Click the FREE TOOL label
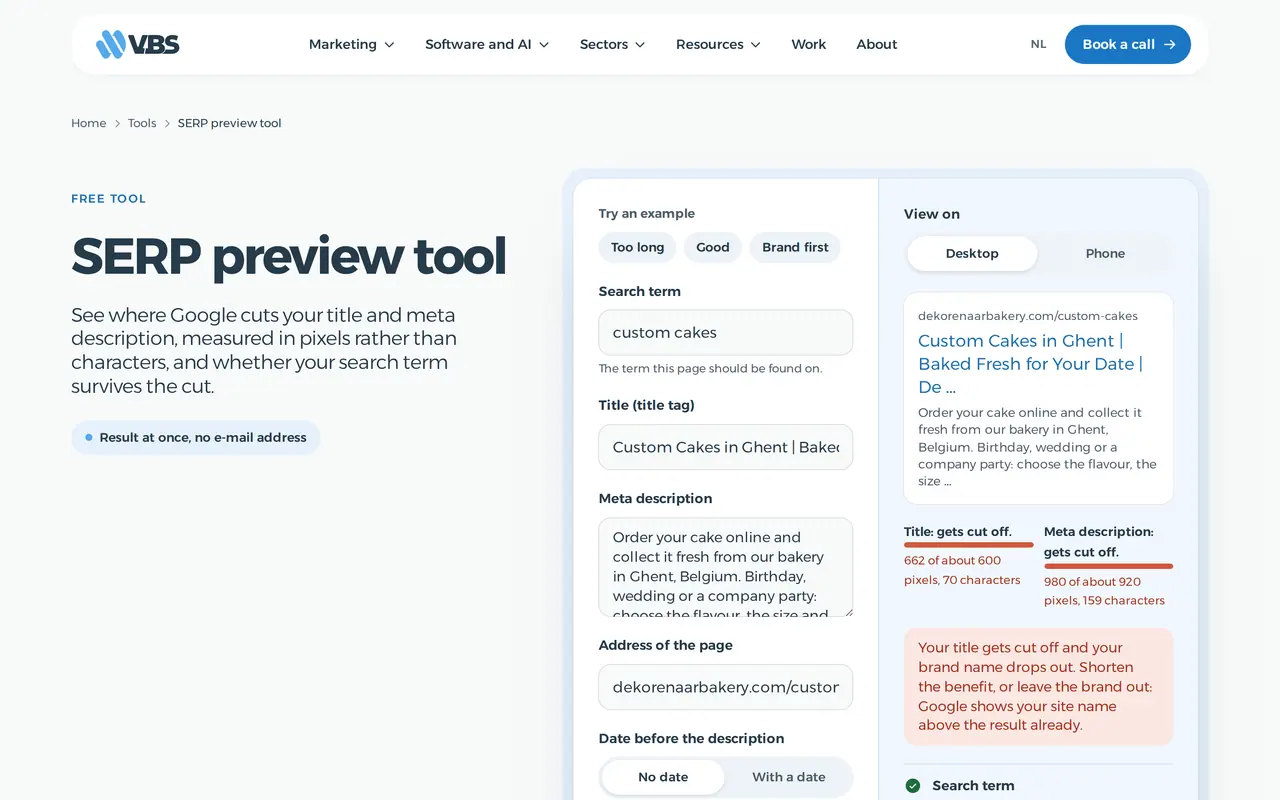This screenshot has height=800, width=1280. 109,199
